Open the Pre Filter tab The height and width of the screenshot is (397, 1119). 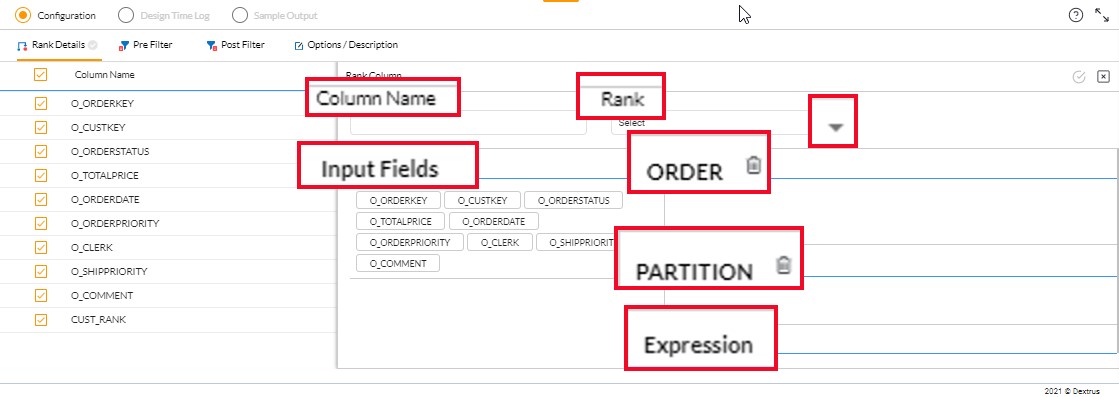[146, 45]
